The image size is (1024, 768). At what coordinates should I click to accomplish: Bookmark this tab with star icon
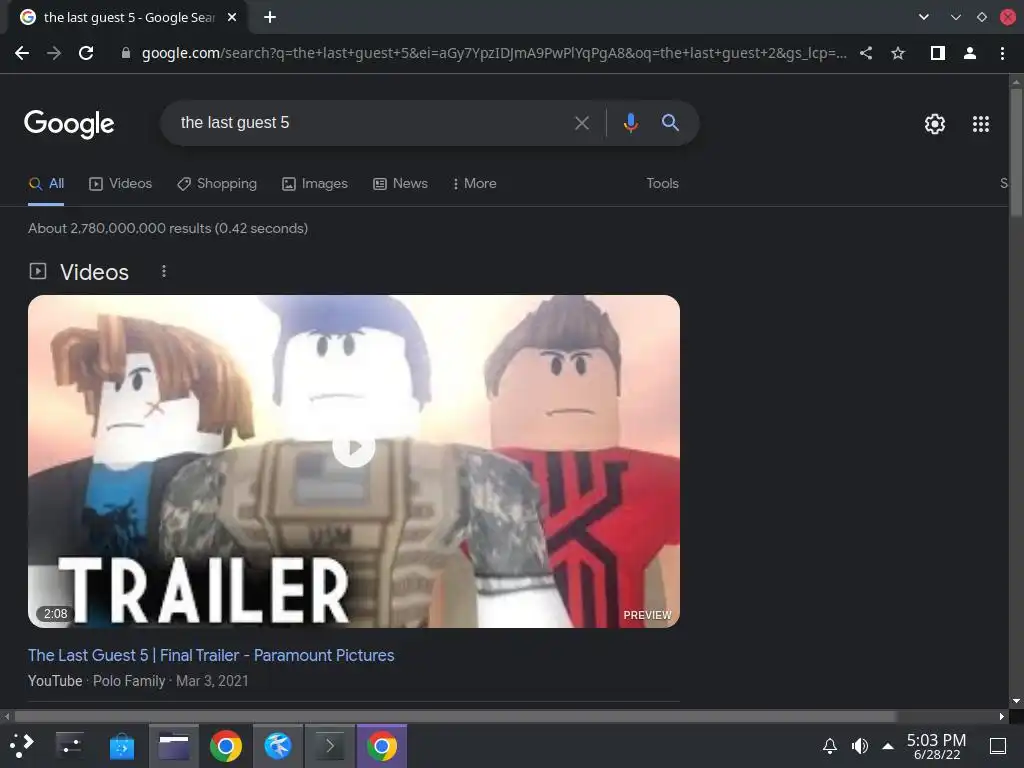pyautogui.click(x=898, y=53)
